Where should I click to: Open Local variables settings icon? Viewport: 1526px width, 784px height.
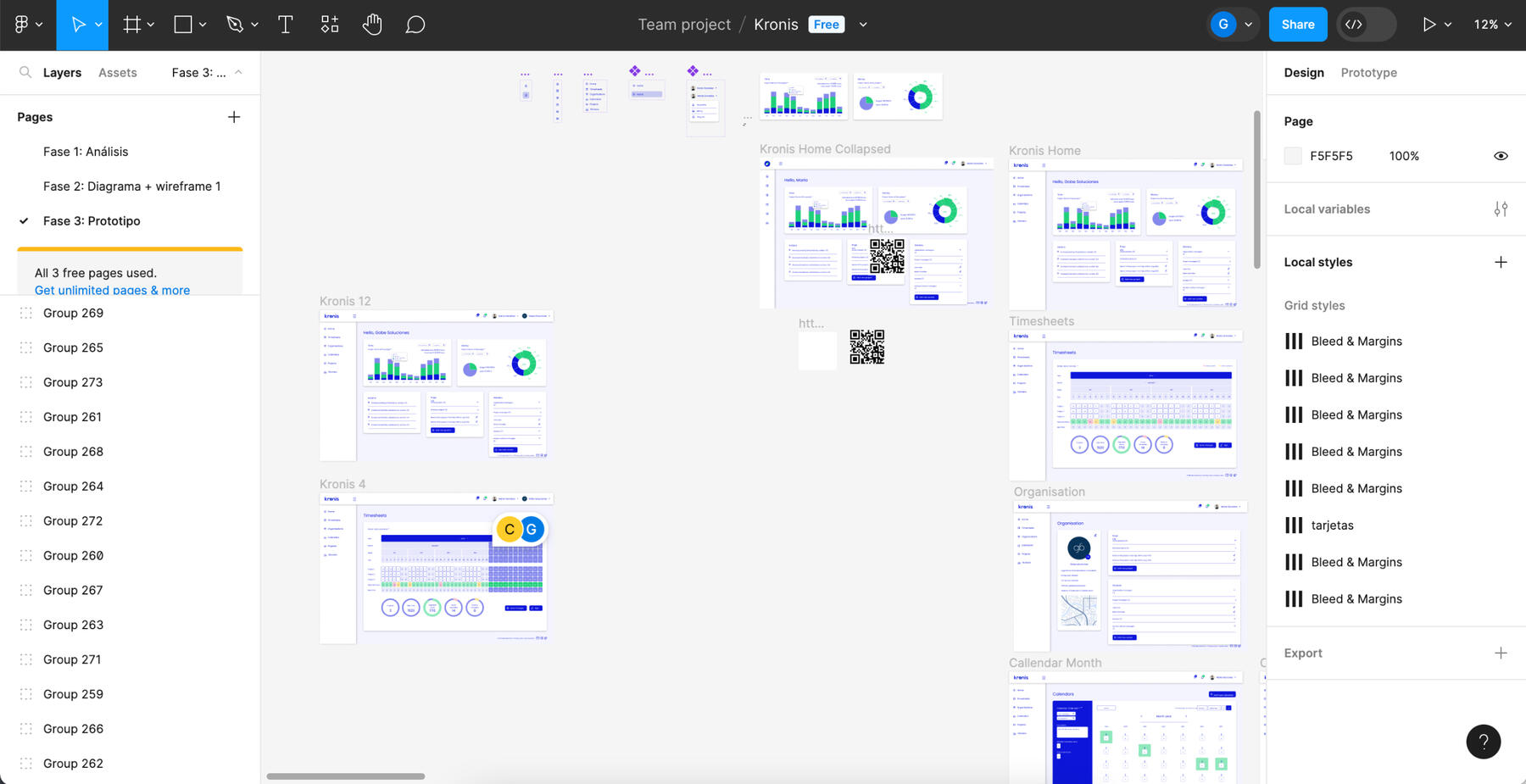pyautogui.click(x=1501, y=209)
